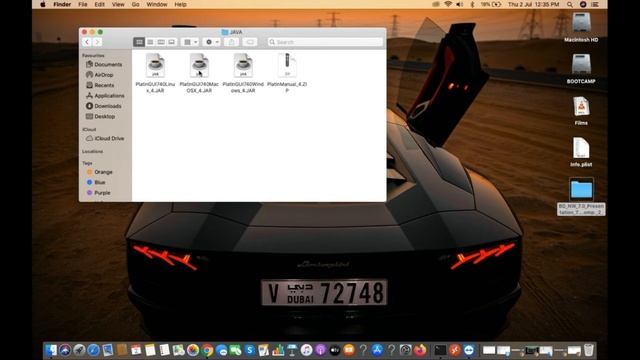The height and width of the screenshot is (360, 640).
Task: Open Terminal from the Dock
Action: click(440, 350)
